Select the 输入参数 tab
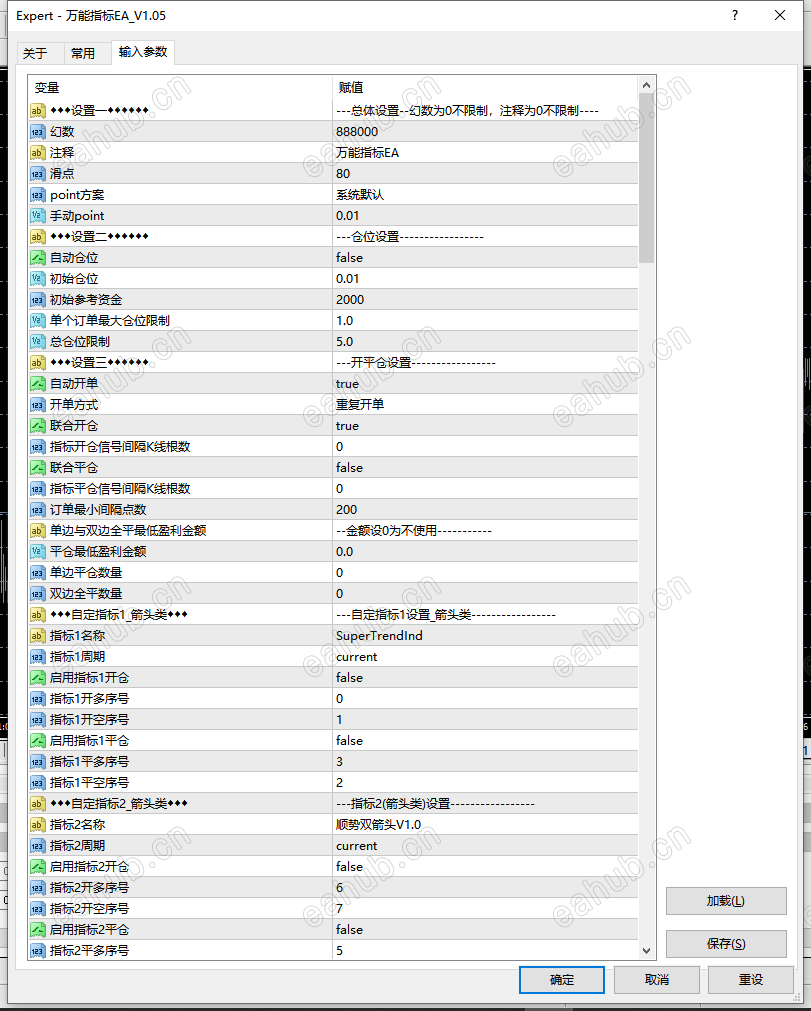Viewport: 811px width, 1011px height. (x=142, y=52)
